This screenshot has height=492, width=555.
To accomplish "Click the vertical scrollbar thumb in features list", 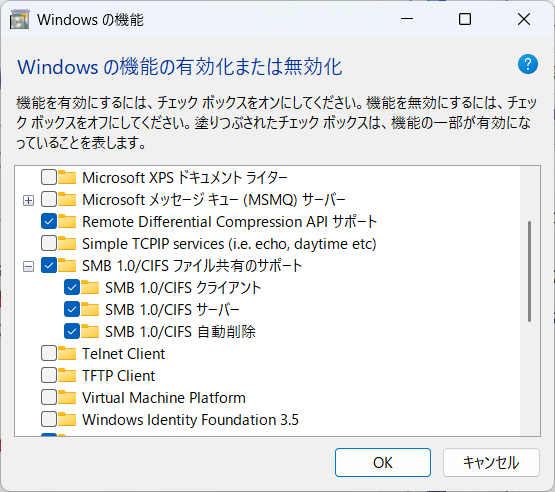I will coord(530,271).
